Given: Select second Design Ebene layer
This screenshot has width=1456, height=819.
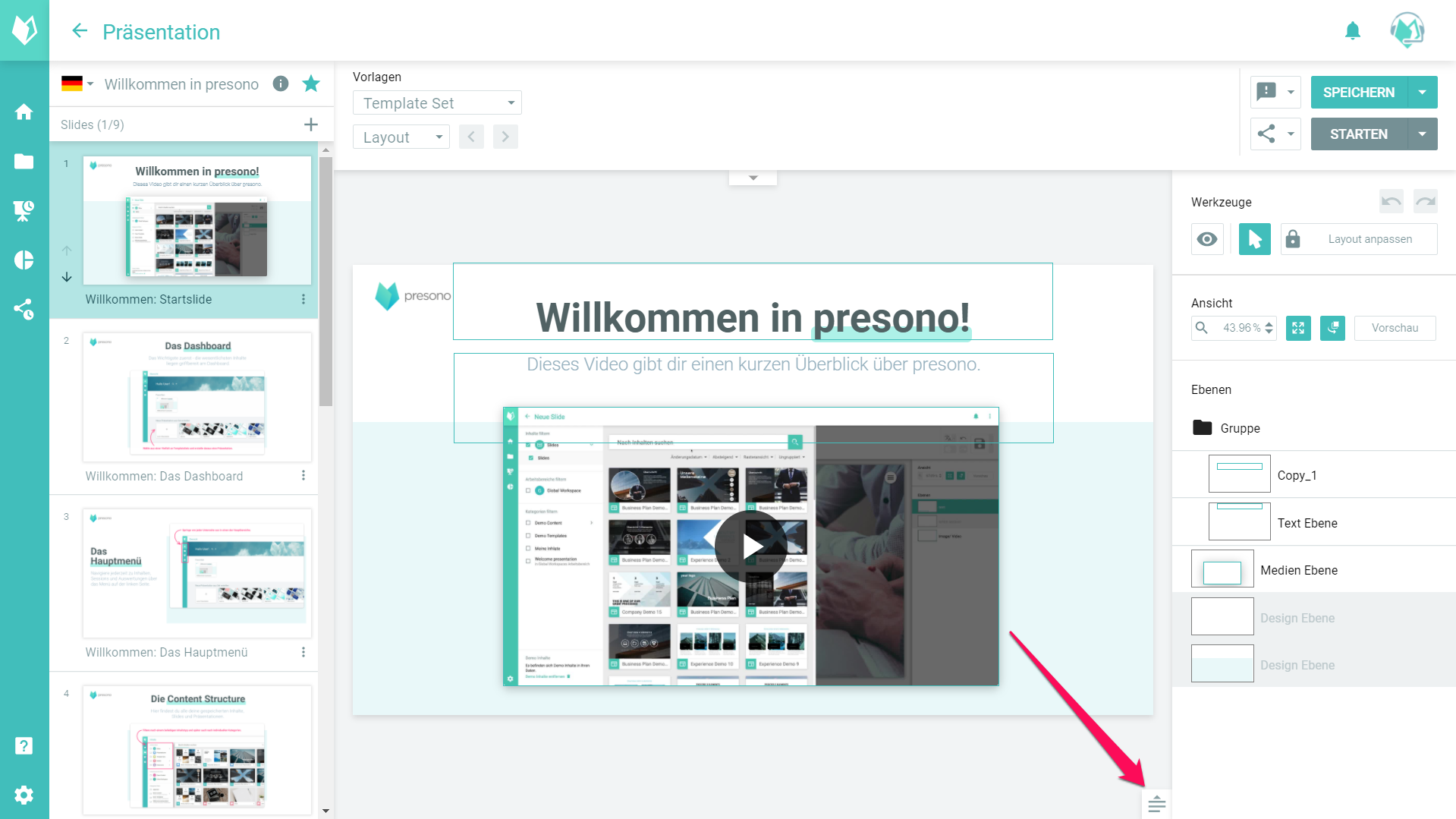Looking at the screenshot, I should [x=1313, y=665].
